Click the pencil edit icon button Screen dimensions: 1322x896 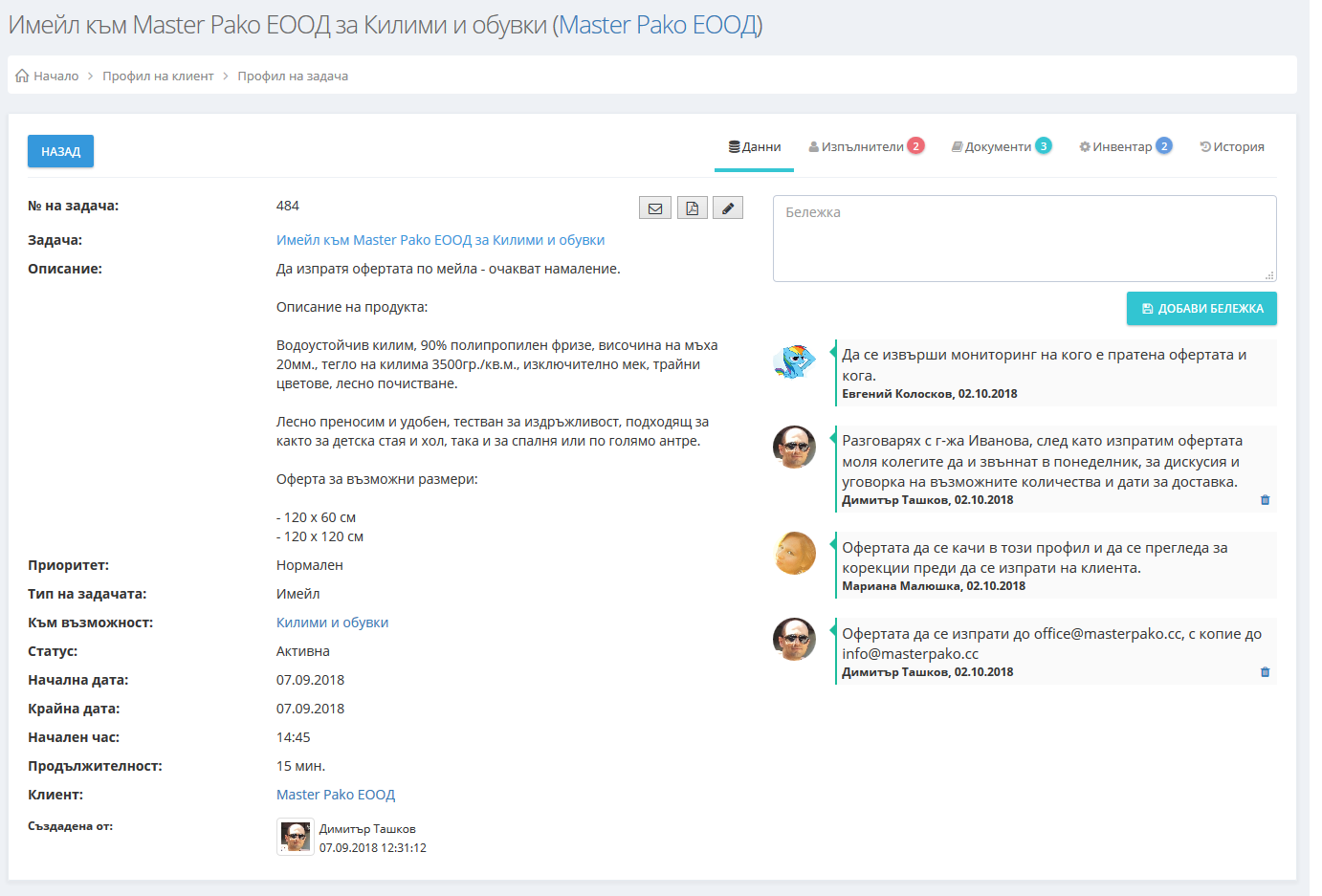pos(728,208)
